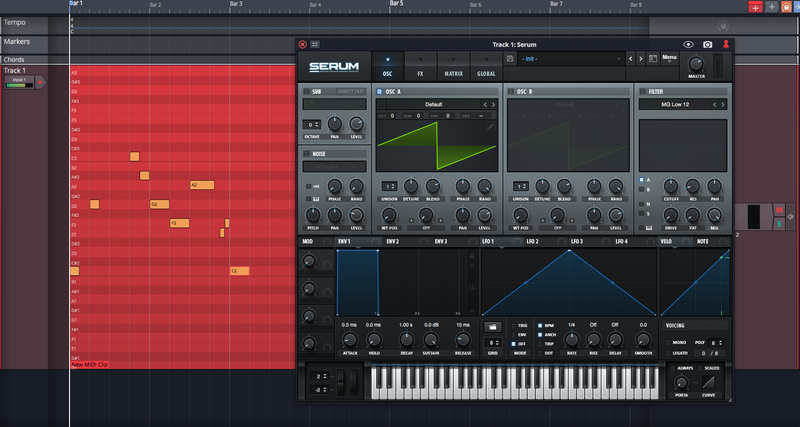Click the gray plus button in top bar

point(772,7)
